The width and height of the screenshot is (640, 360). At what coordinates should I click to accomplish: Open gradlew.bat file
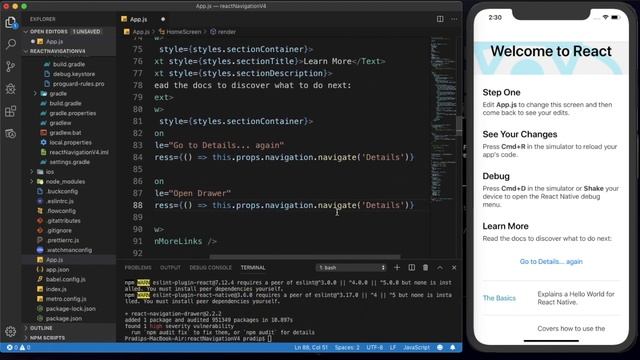(65, 133)
